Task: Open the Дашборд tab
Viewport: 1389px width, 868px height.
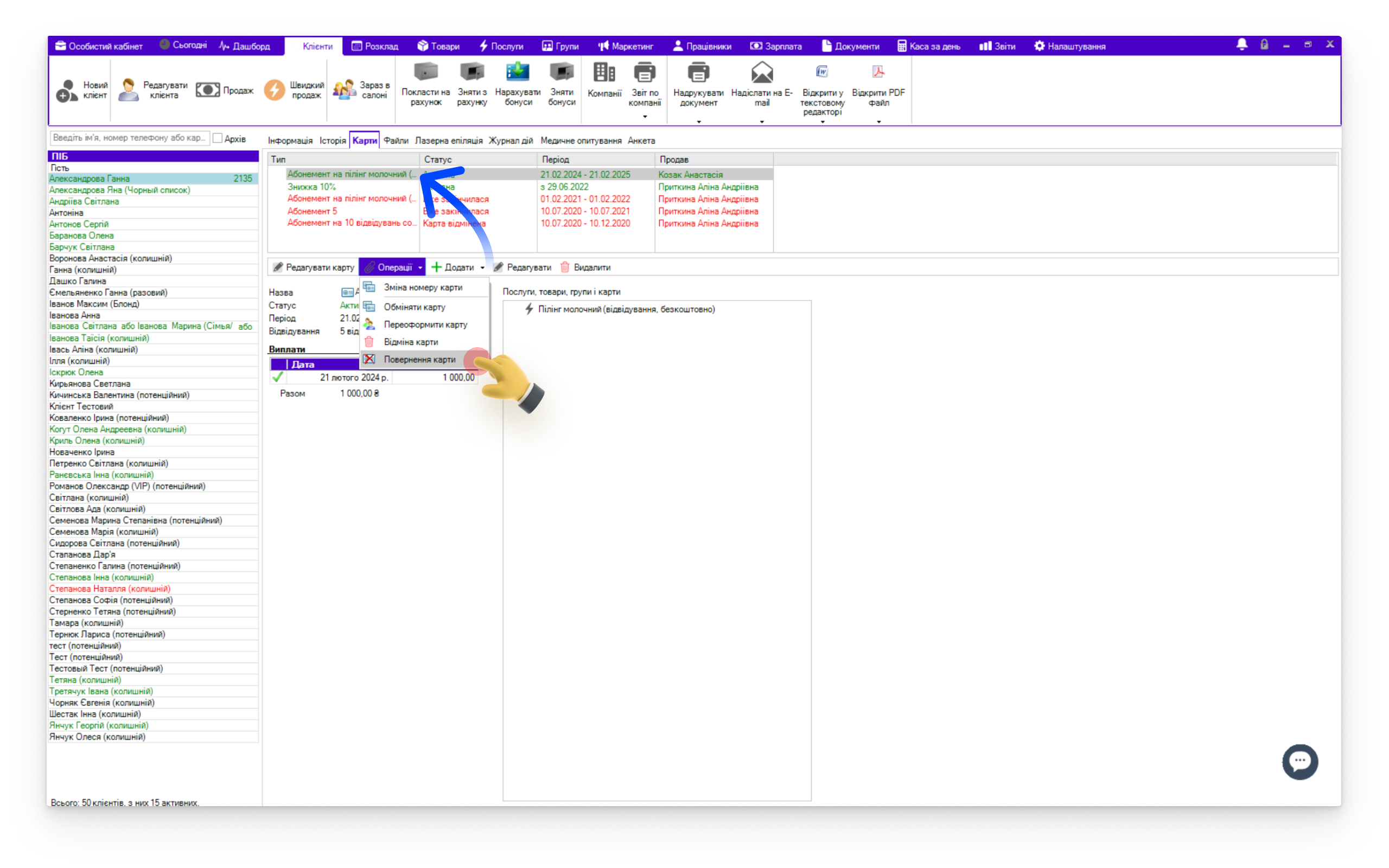Action: (x=245, y=46)
